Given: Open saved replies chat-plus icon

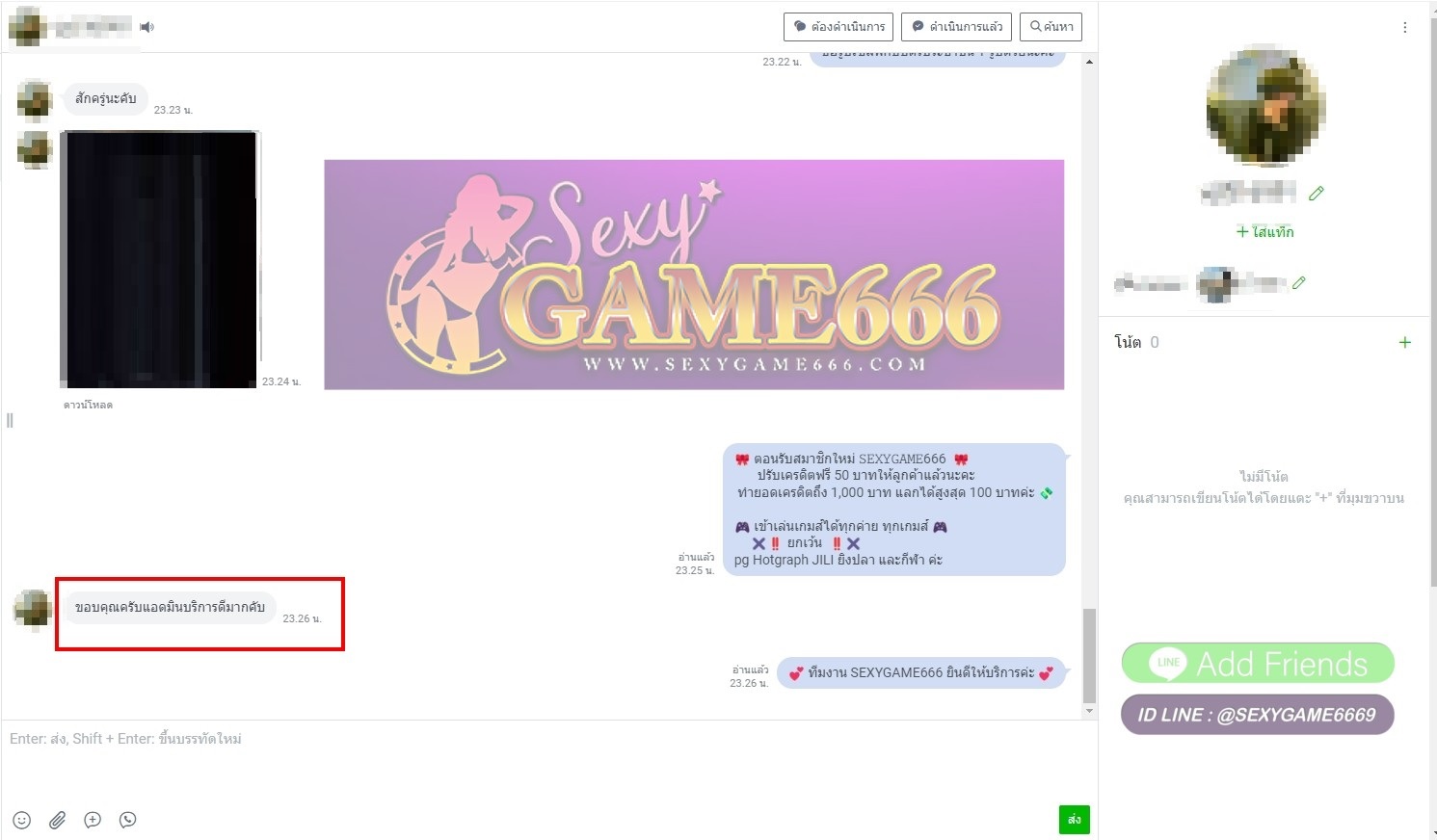Looking at the screenshot, I should 93,820.
